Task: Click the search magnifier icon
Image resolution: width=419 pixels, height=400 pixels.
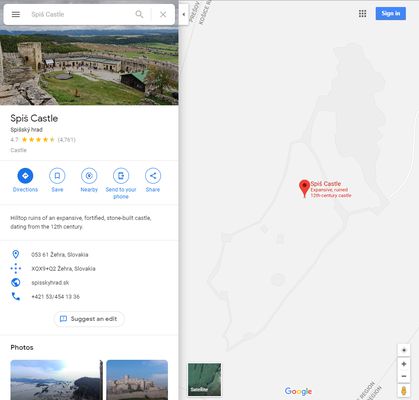Action: tap(139, 14)
